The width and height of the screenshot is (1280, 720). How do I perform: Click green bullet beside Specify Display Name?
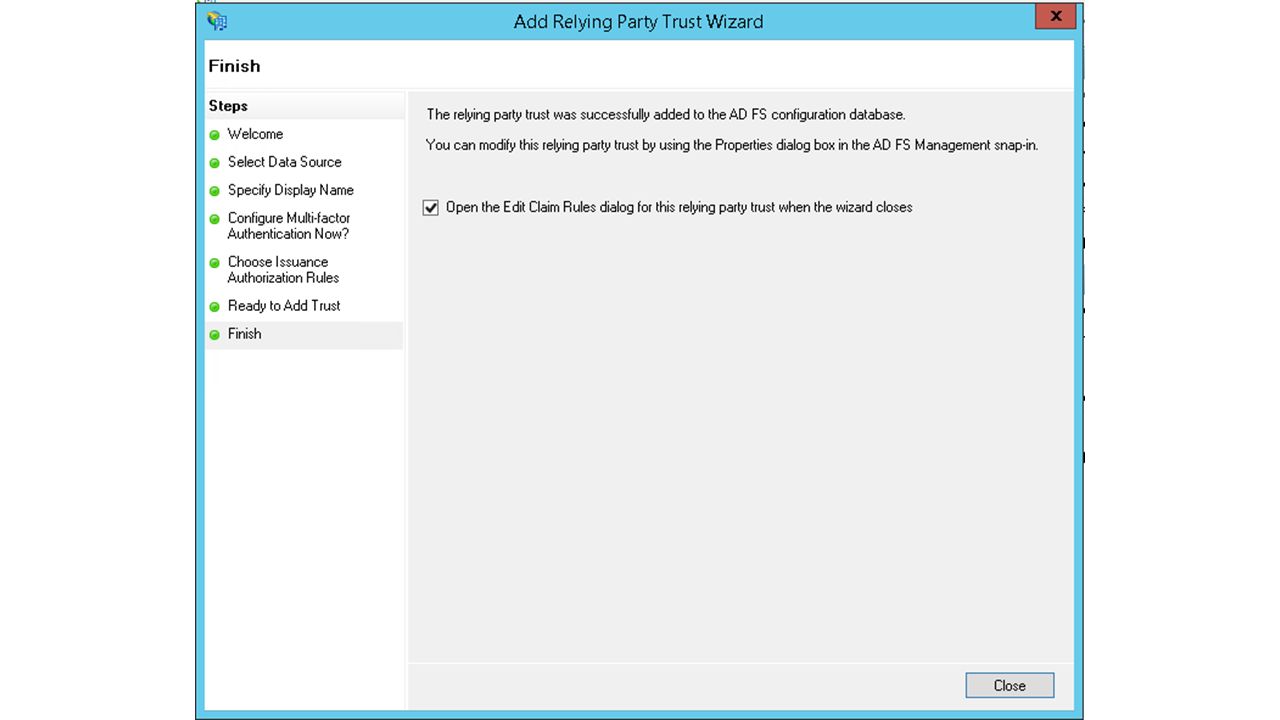click(214, 191)
